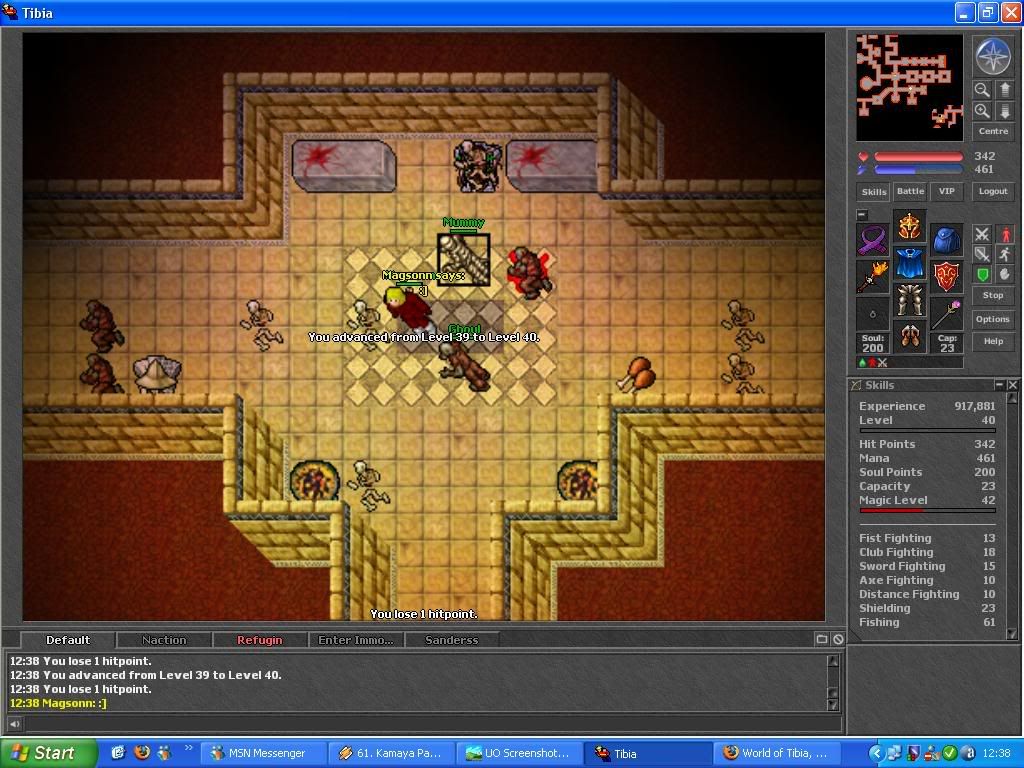The image size is (1024, 768).
Task: Open the Help button
Action: click(x=993, y=341)
